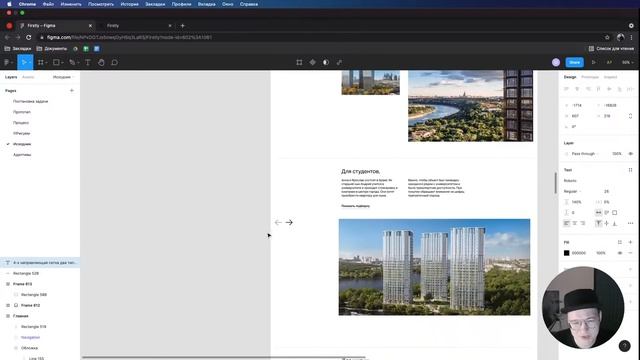Select the Pen tool in the toolbar
Image resolution: width=640 pixels, height=360 pixels.
72,62
